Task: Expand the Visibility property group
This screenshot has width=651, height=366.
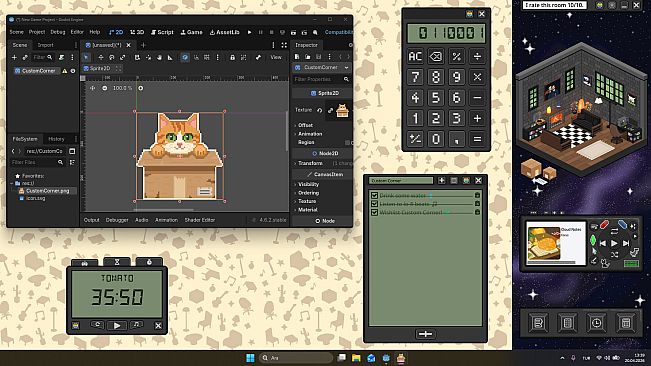Action: tap(308, 184)
